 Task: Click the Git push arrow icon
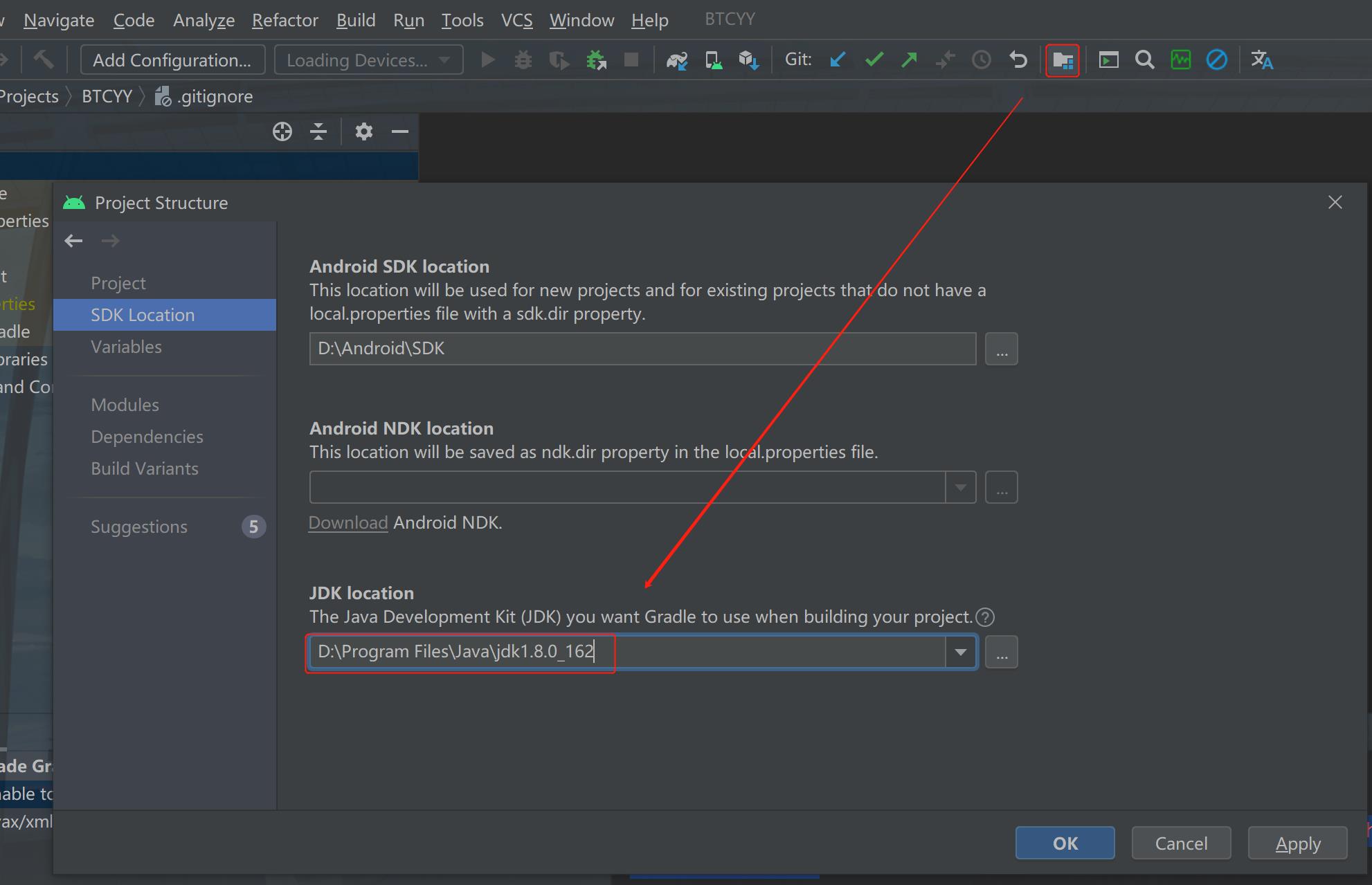[x=909, y=61]
